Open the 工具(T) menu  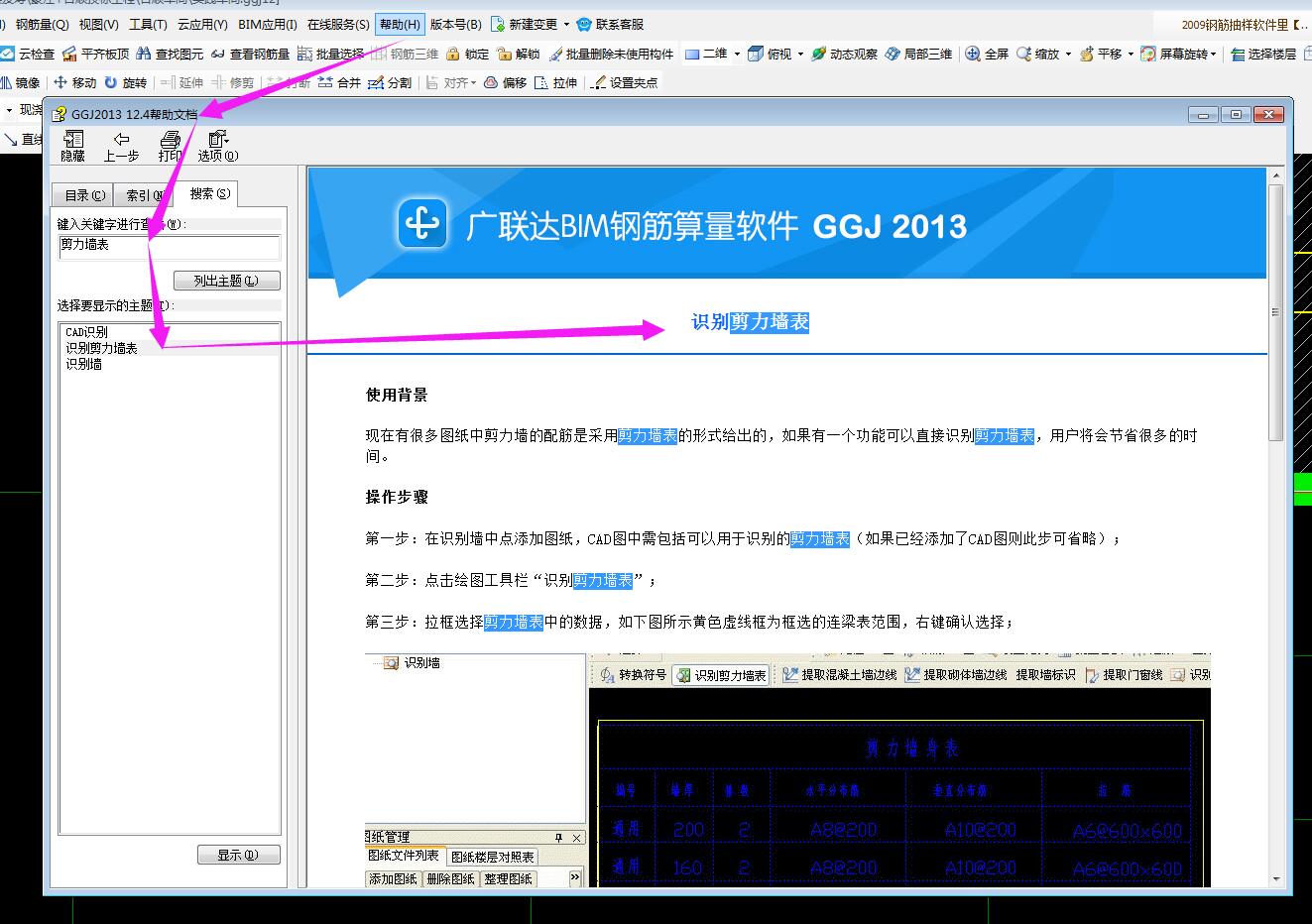point(148,25)
